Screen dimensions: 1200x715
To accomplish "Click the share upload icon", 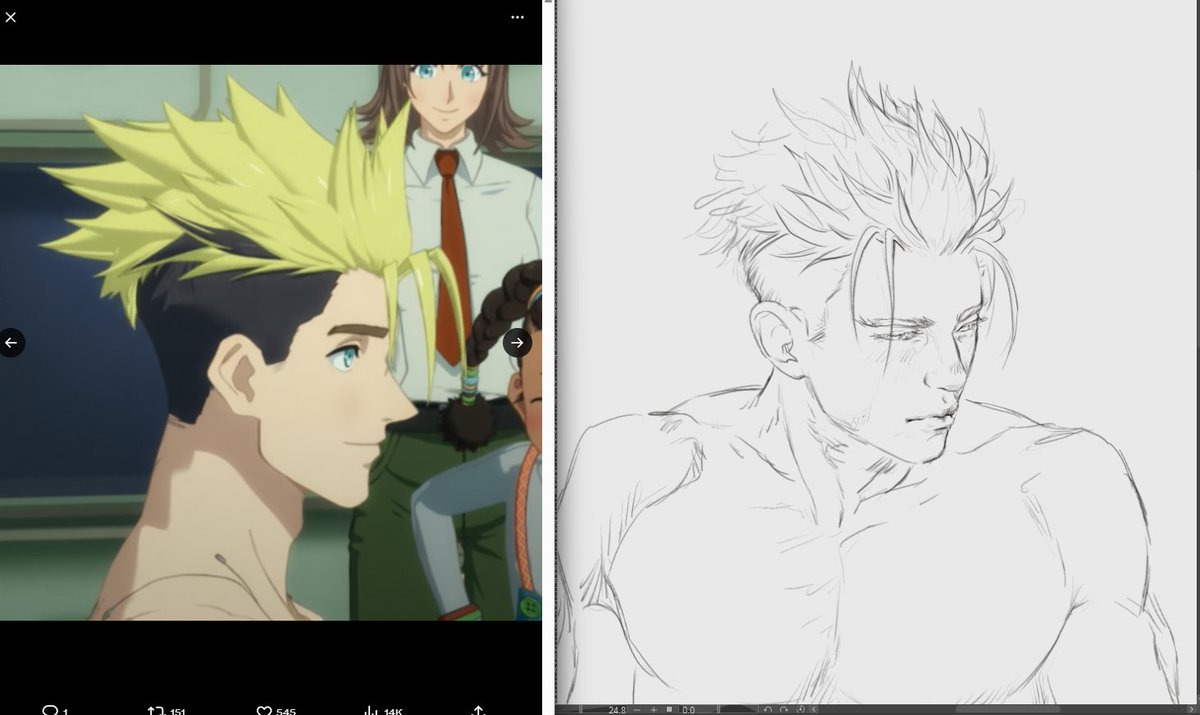I will tap(479, 710).
